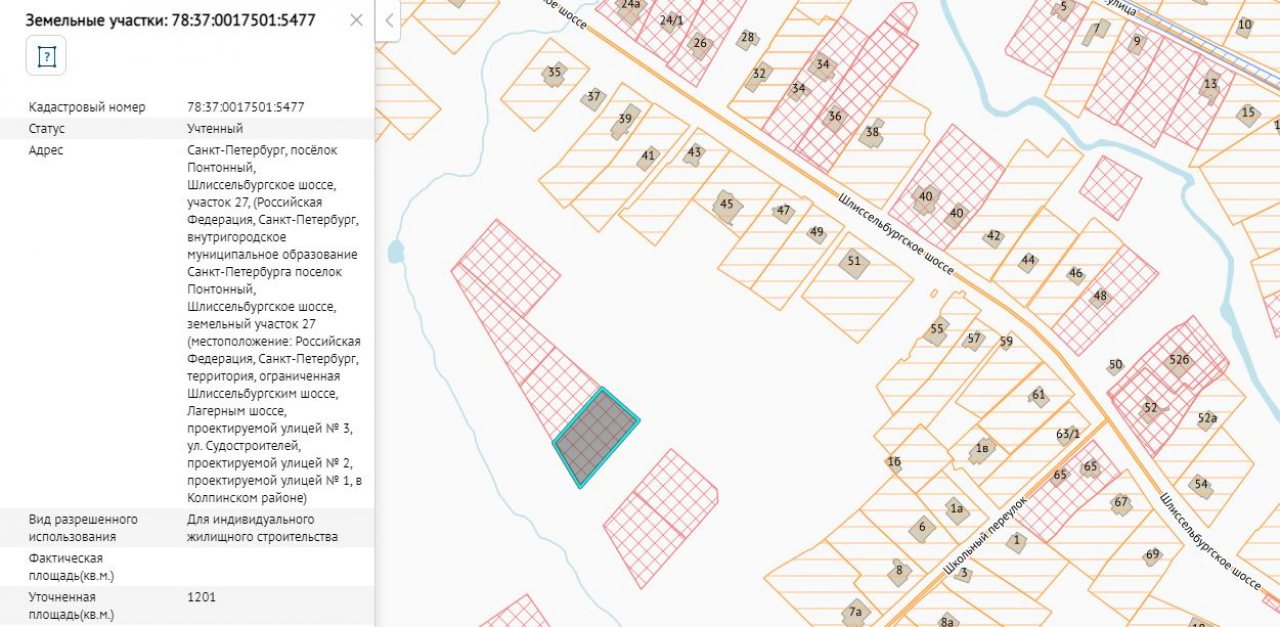Click the small blue pond on the map
Image resolution: width=1280 pixels, height=627 pixels.
[395, 250]
